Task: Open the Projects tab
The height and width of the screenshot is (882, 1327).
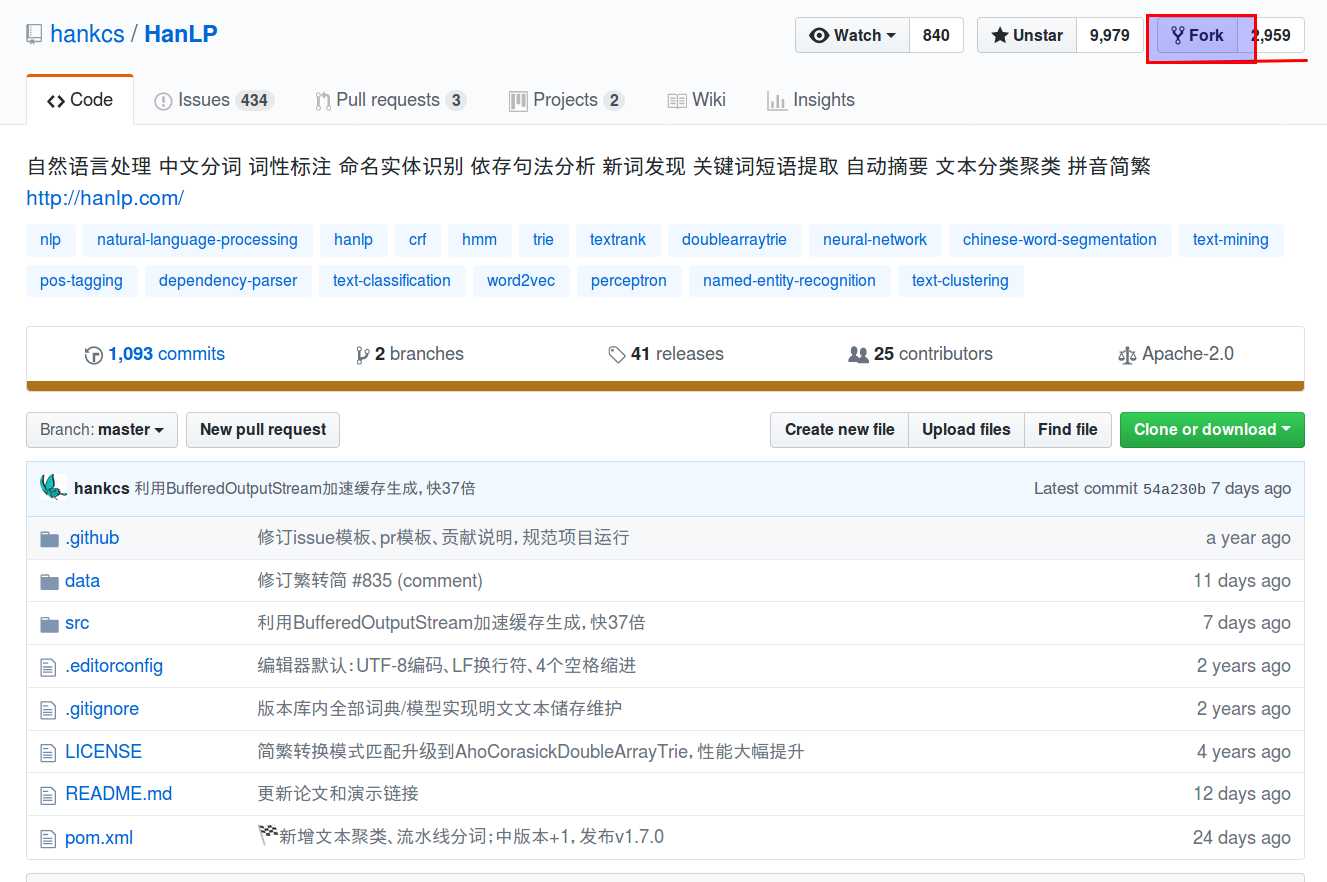Action: [567, 100]
